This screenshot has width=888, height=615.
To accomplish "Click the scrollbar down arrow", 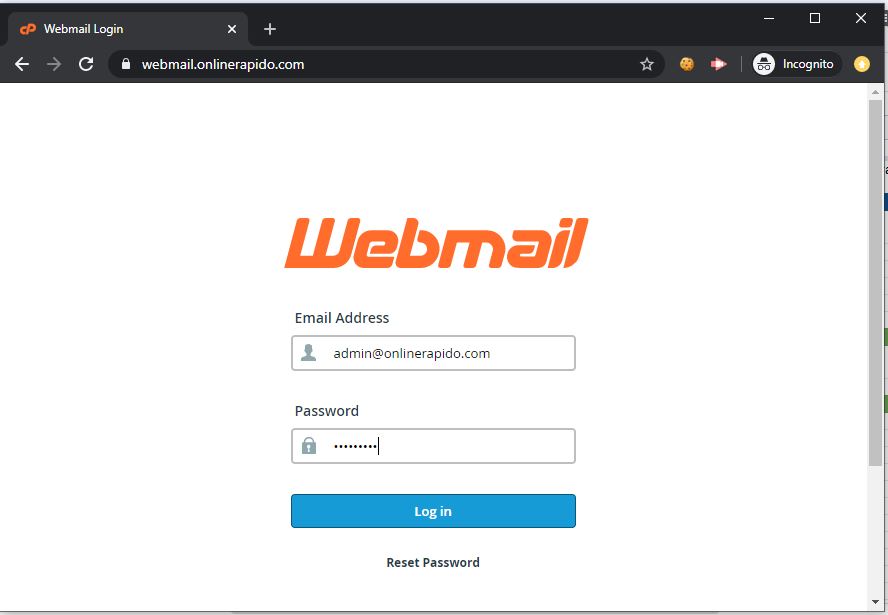I will [x=876, y=602].
